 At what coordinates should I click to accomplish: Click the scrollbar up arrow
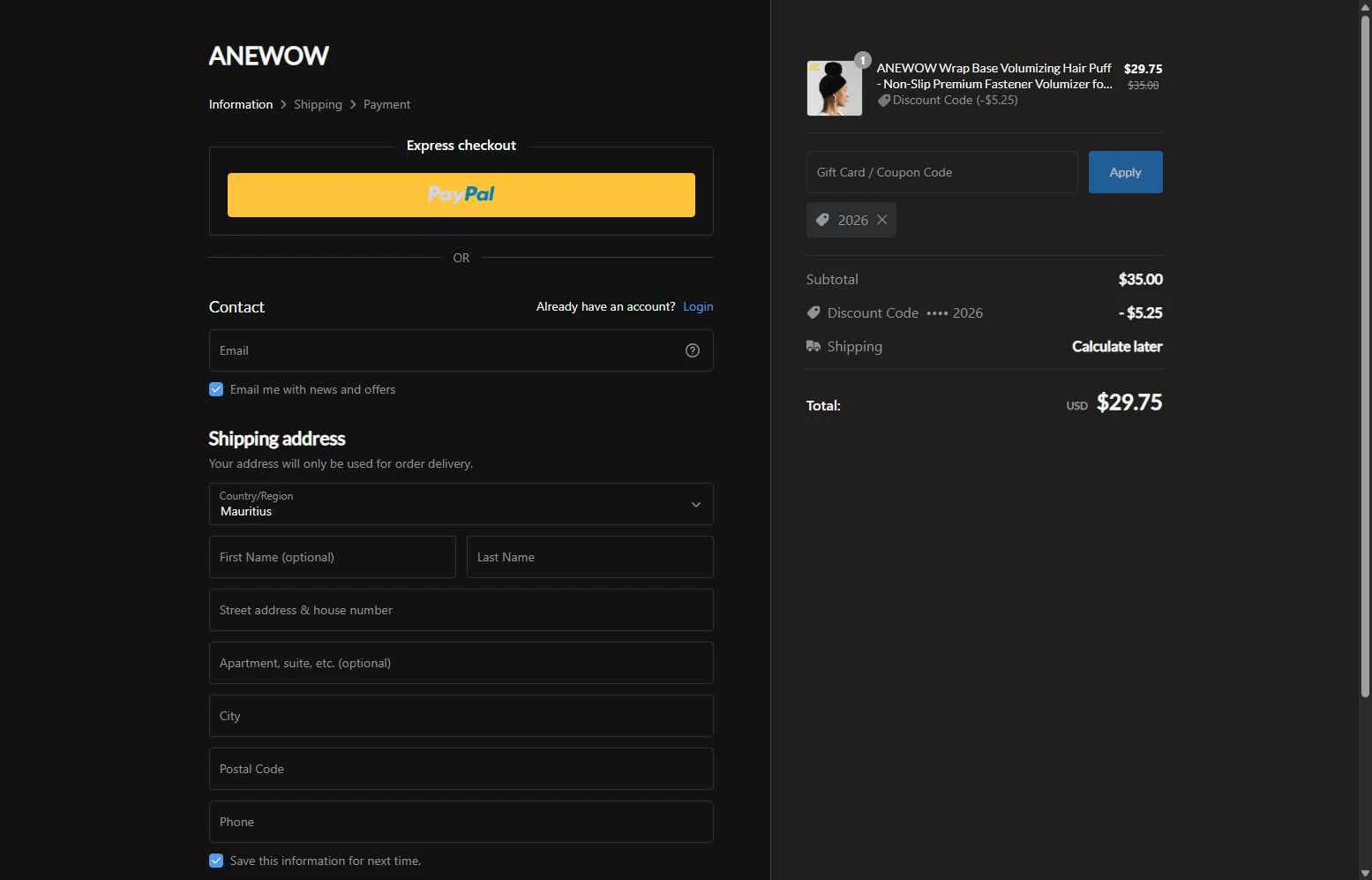1365,6
